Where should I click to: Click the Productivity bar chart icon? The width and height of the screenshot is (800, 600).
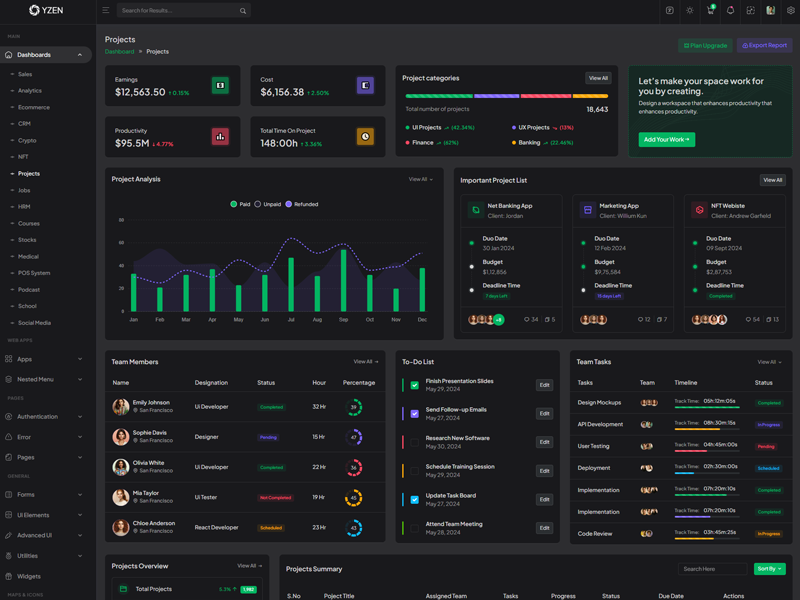point(220,136)
